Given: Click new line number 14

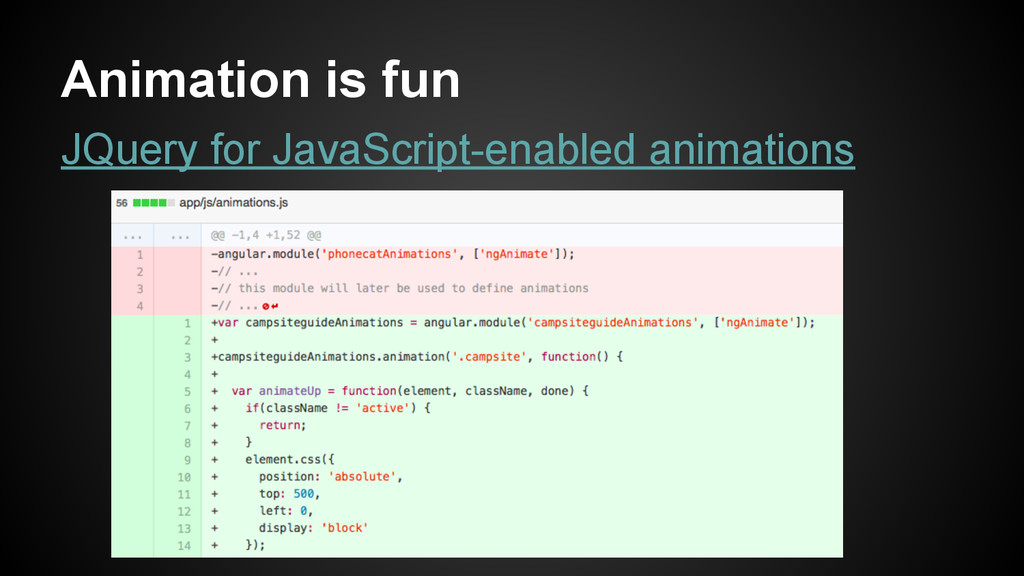Looking at the screenshot, I should pyautogui.click(x=184, y=545).
